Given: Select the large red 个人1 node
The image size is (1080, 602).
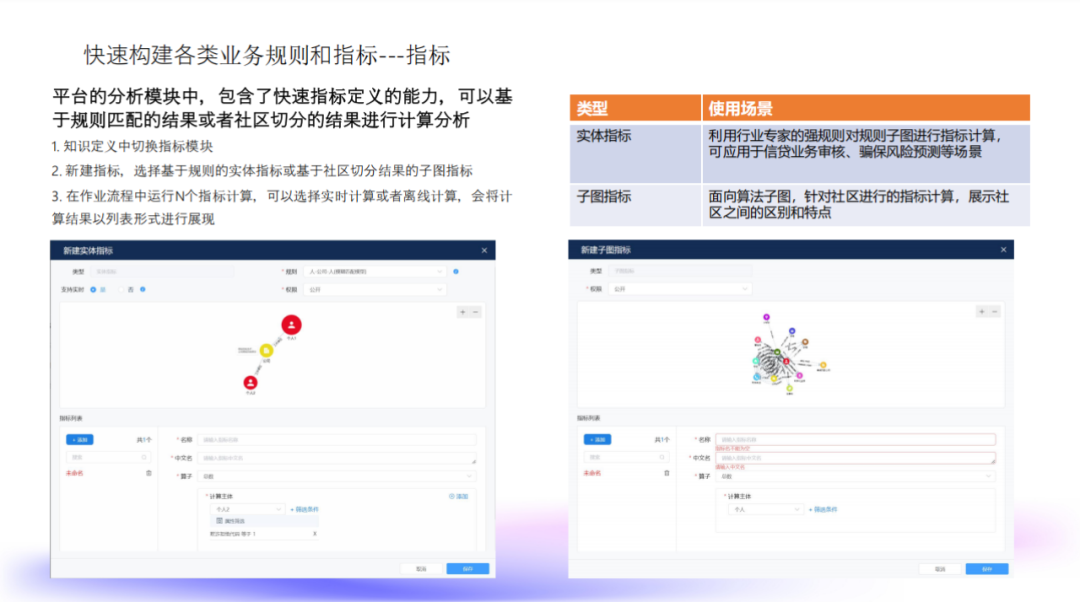Looking at the screenshot, I should pos(291,324).
